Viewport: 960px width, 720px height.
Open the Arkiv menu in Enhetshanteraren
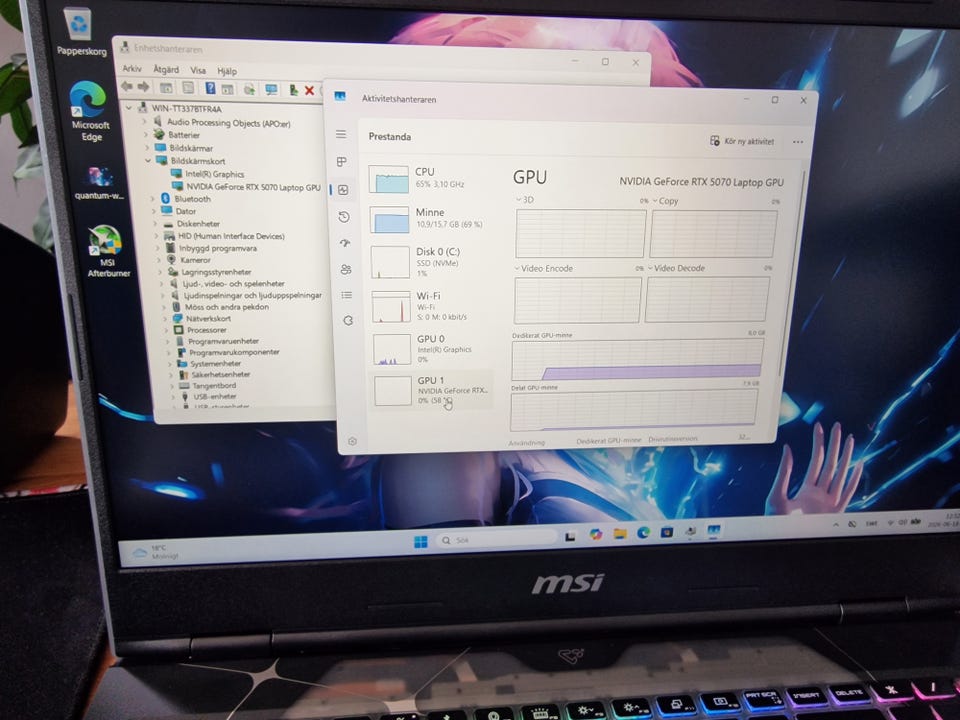pyautogui.click(x=132, y=68)
